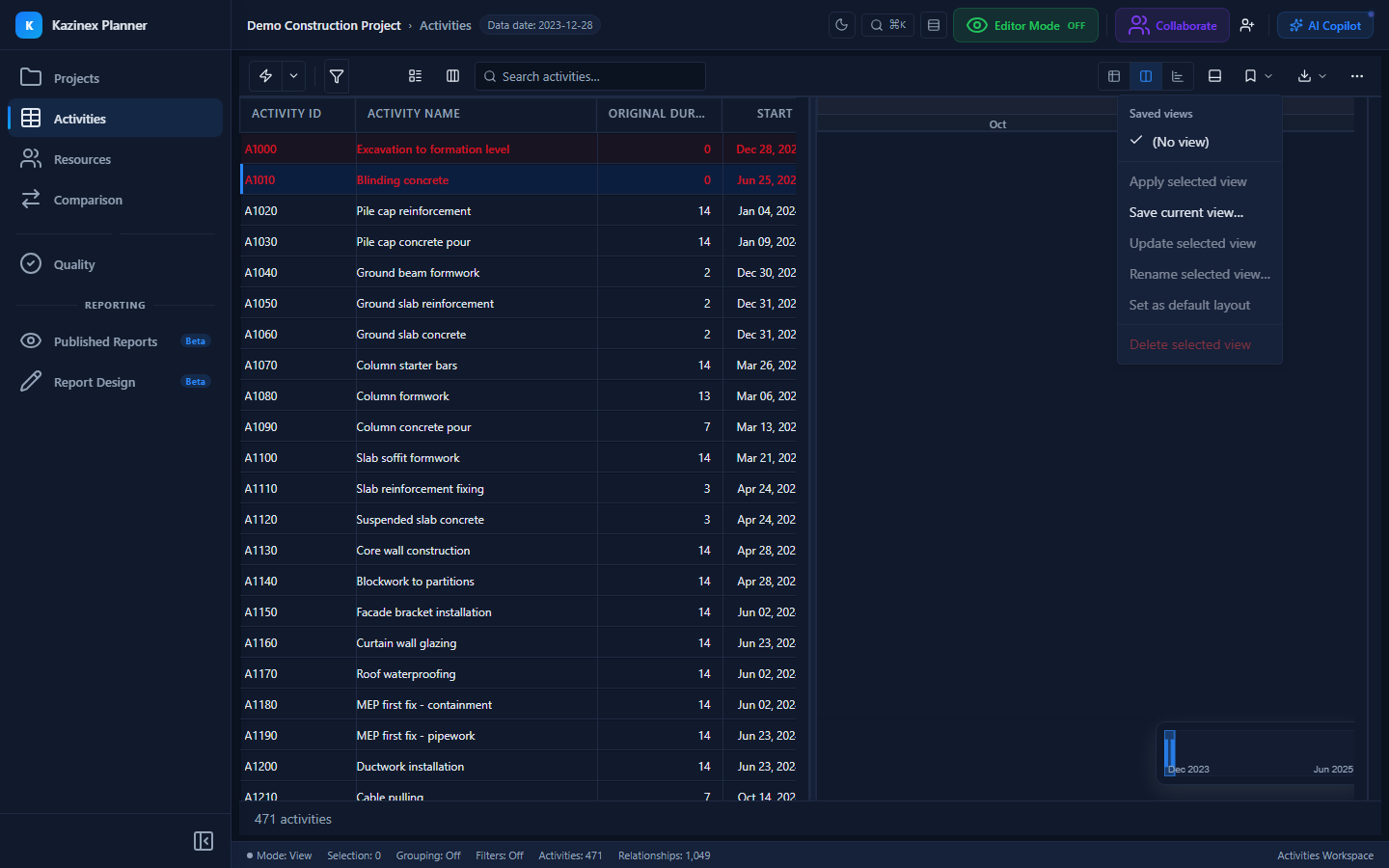Go to the Activities sidebar item
Viewport: 1389px width, 868px height.
tap(116, 119)
